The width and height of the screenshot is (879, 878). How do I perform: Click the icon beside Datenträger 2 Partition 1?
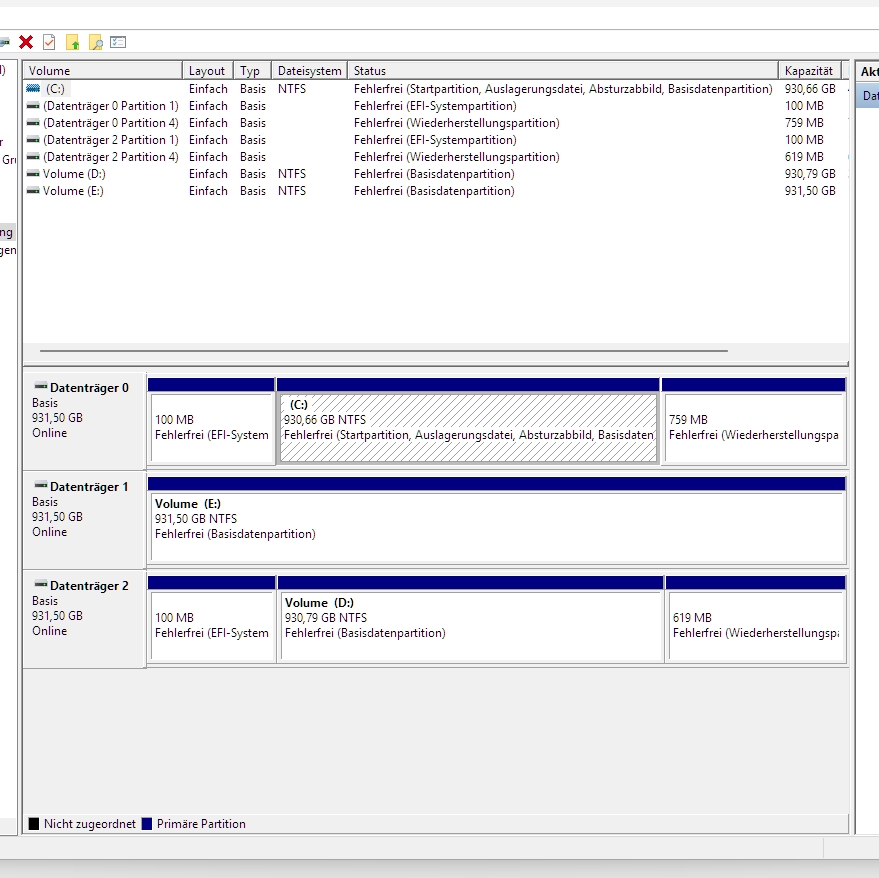coord(33,140)
